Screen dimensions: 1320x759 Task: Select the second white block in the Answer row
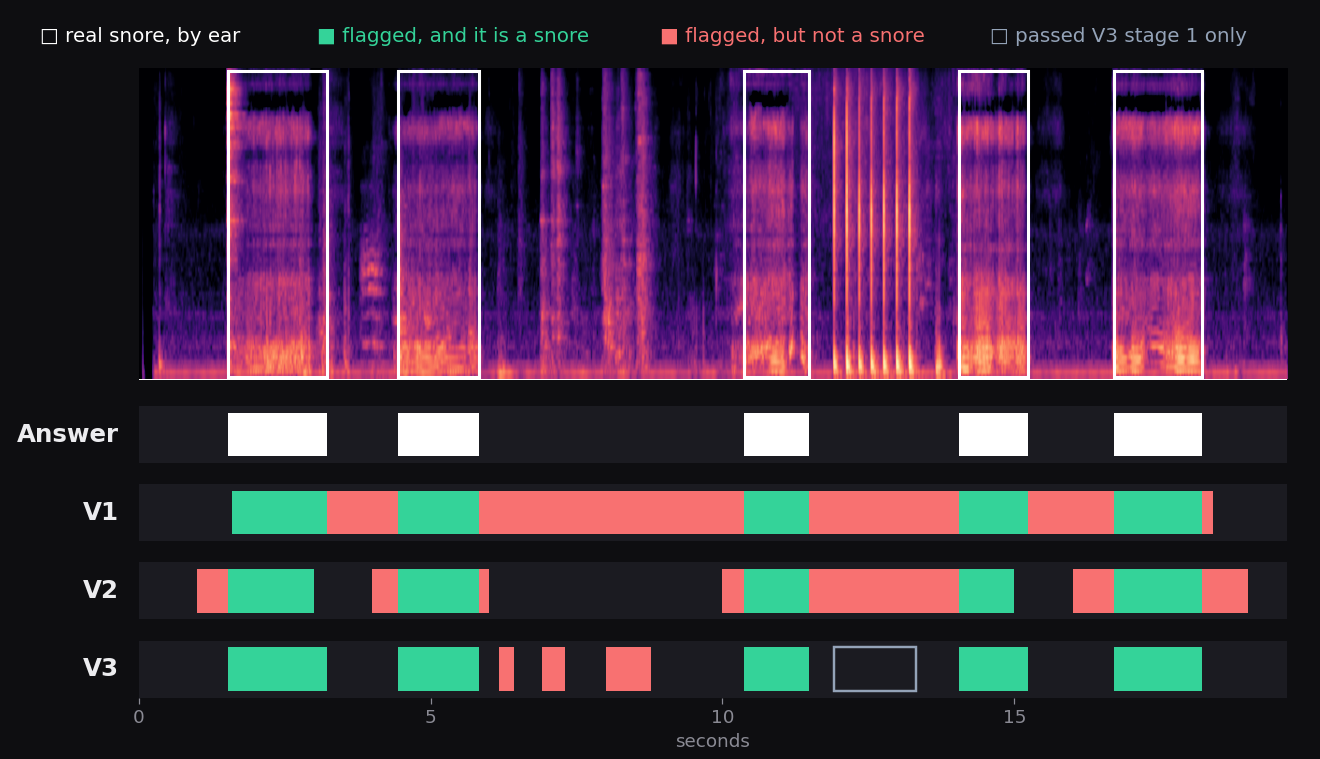(x=438, y=435)
